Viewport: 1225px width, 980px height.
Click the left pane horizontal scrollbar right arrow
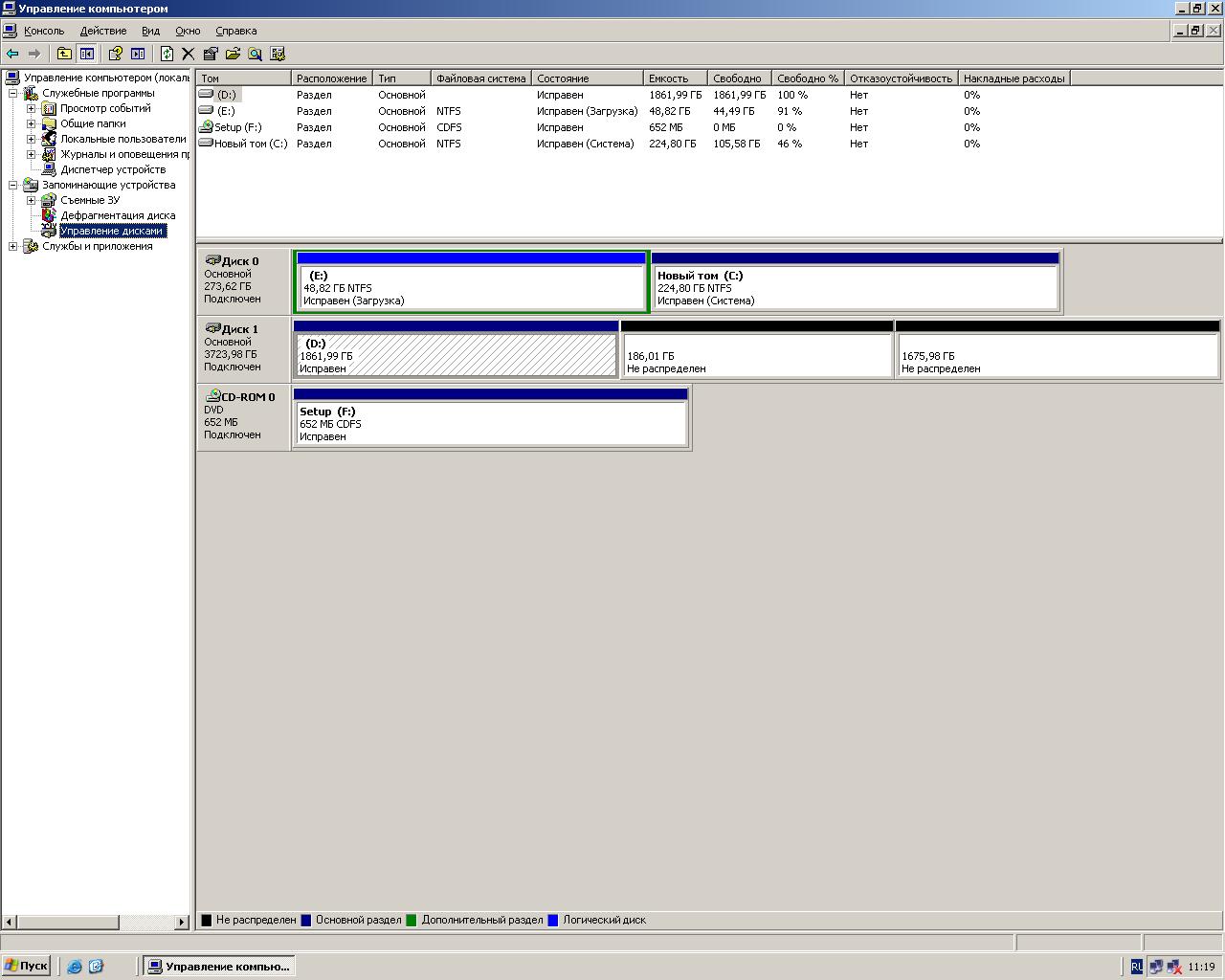[x=182, y=922]
